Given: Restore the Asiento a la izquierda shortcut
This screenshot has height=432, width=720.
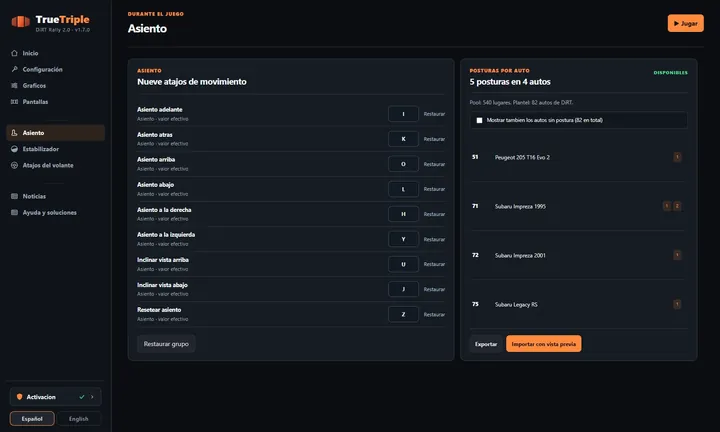Looking at the screenshot, I should pyautogui.click(x=434, y=240).
